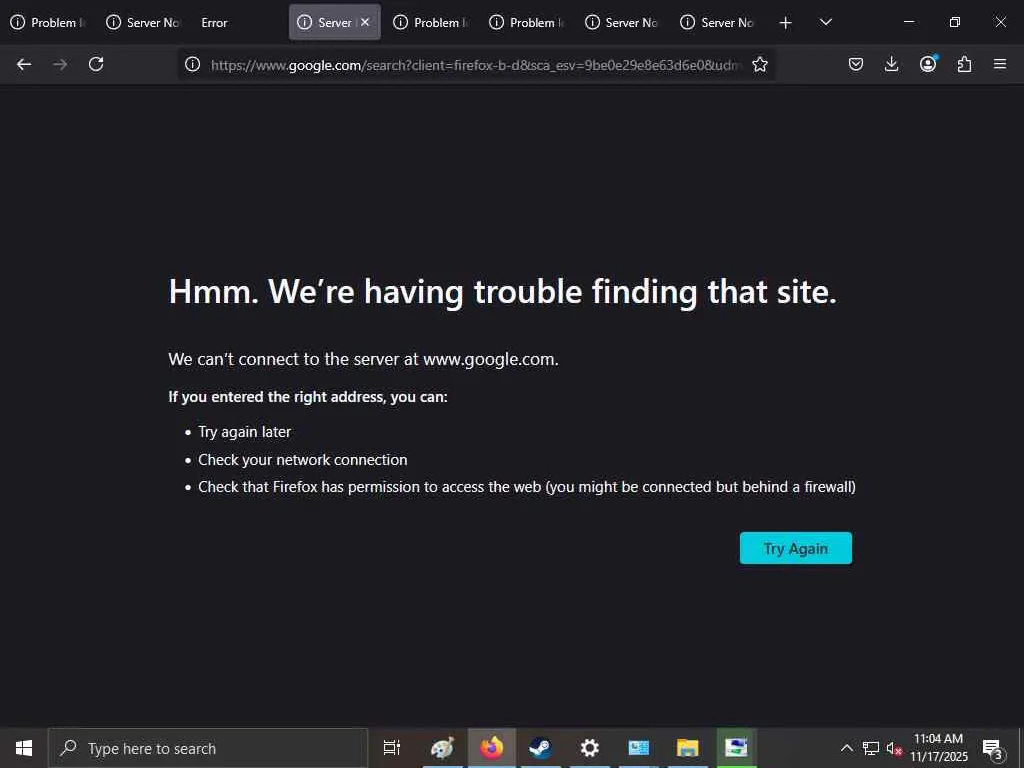The image size is (1024, 768).
Task: Open the Paint palette app in taskbar
Action: click(442, 748)
